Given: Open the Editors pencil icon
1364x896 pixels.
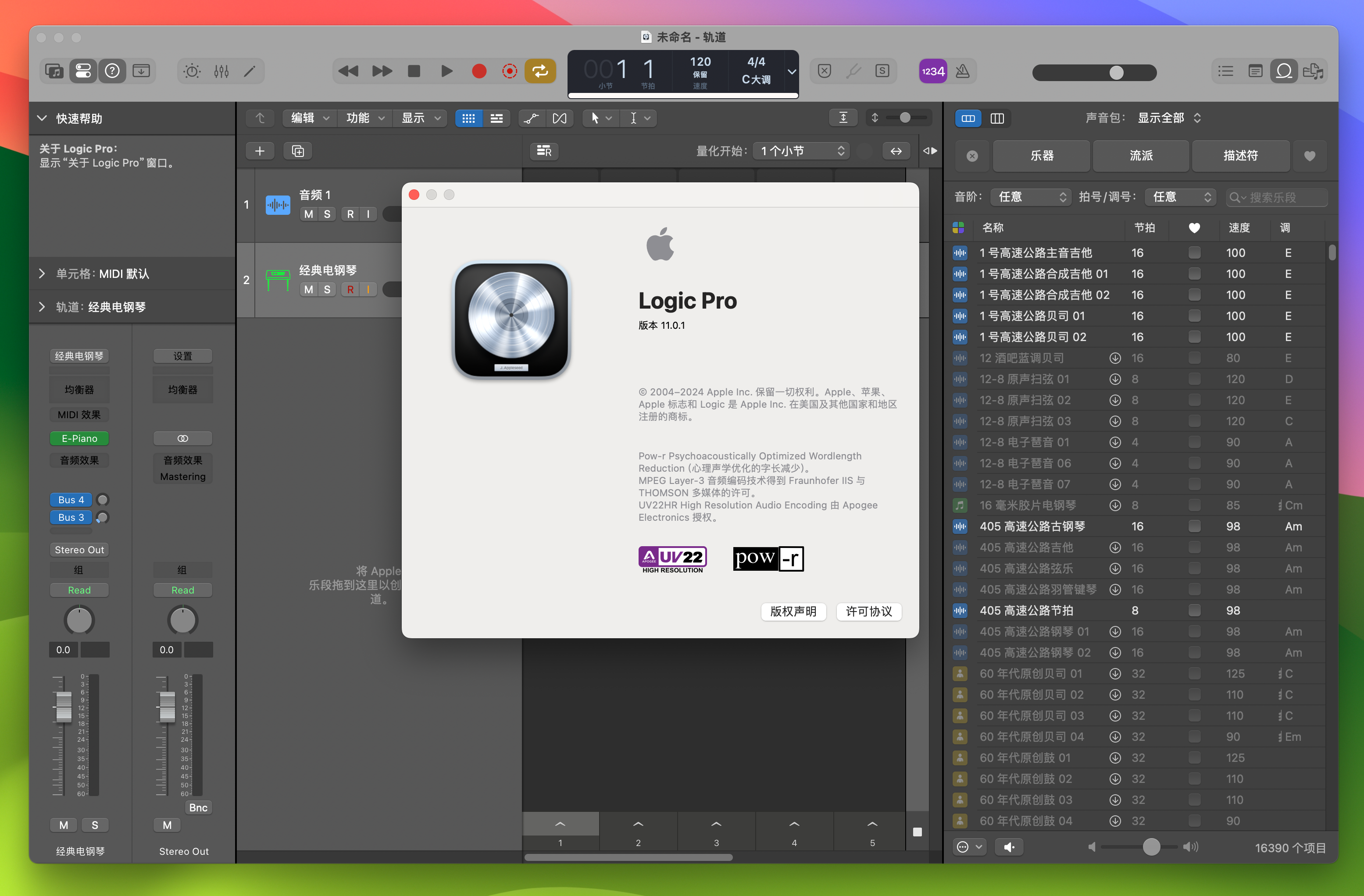Looking at the screenshot, I should click(x=250, y=71).
